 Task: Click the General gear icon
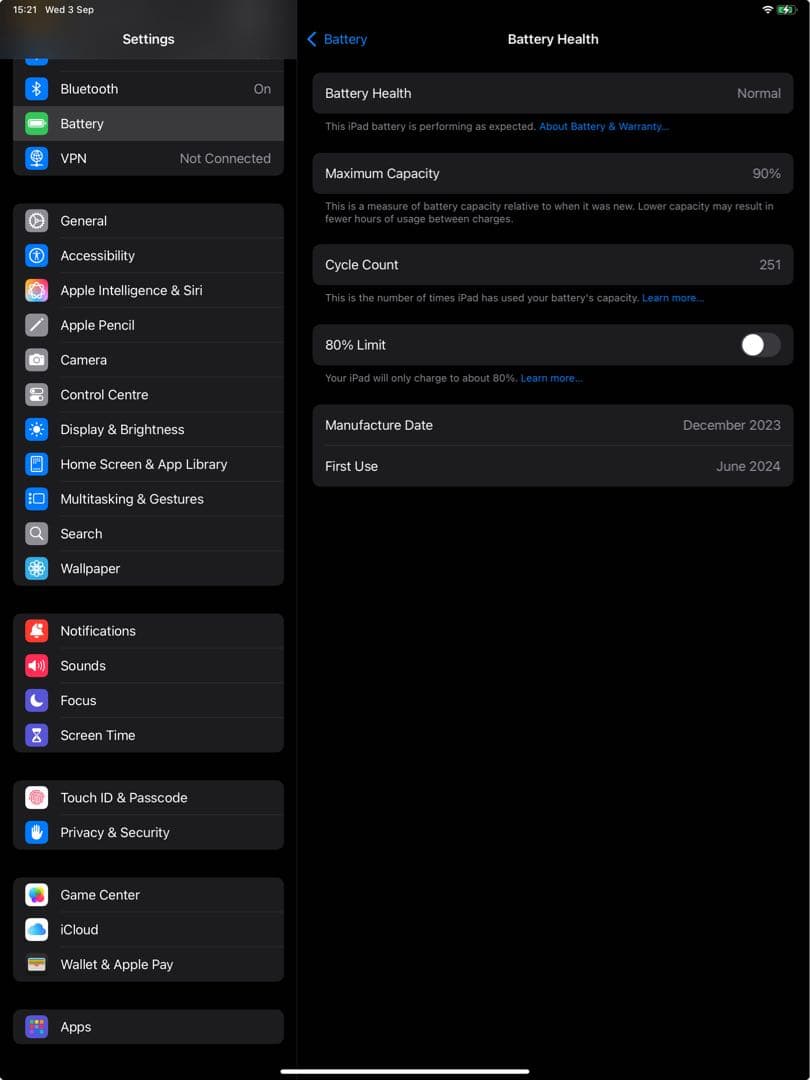(37, 221)
